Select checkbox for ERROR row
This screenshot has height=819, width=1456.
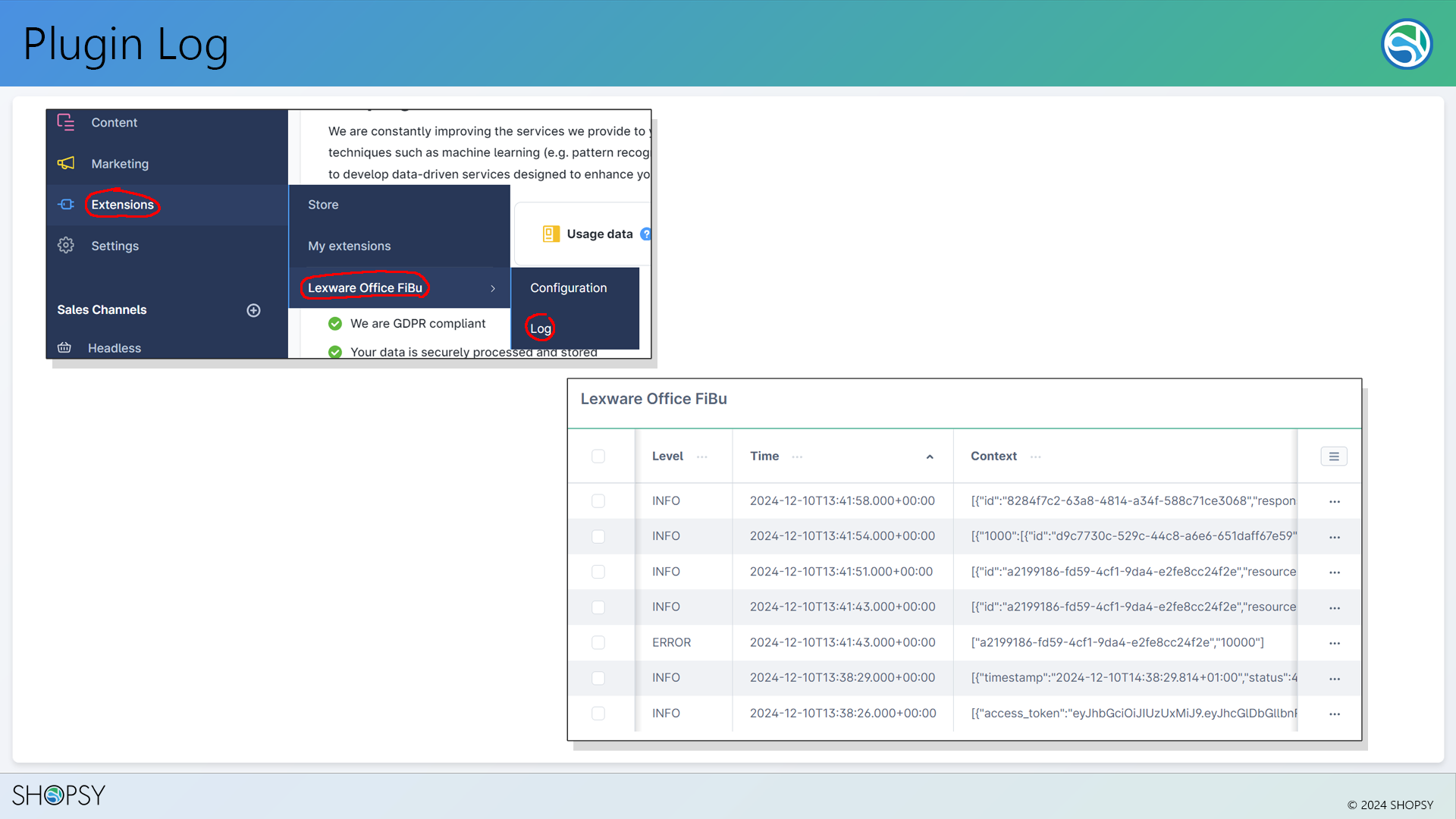pos(598,642)
